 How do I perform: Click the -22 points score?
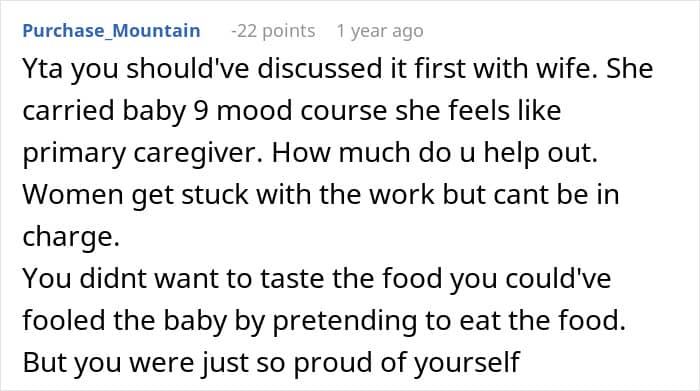point(273,31)
